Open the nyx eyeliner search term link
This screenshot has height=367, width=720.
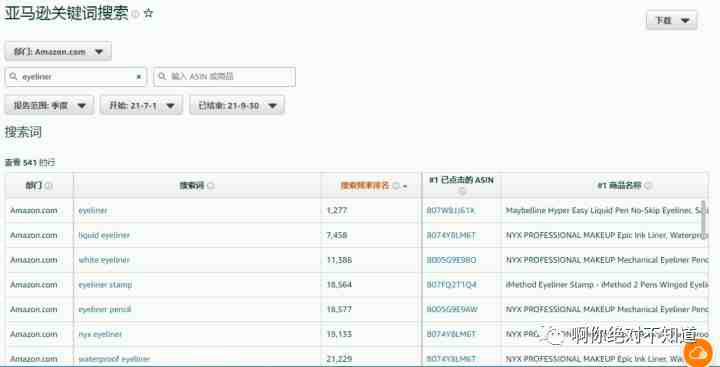click(x=101, y=334)
